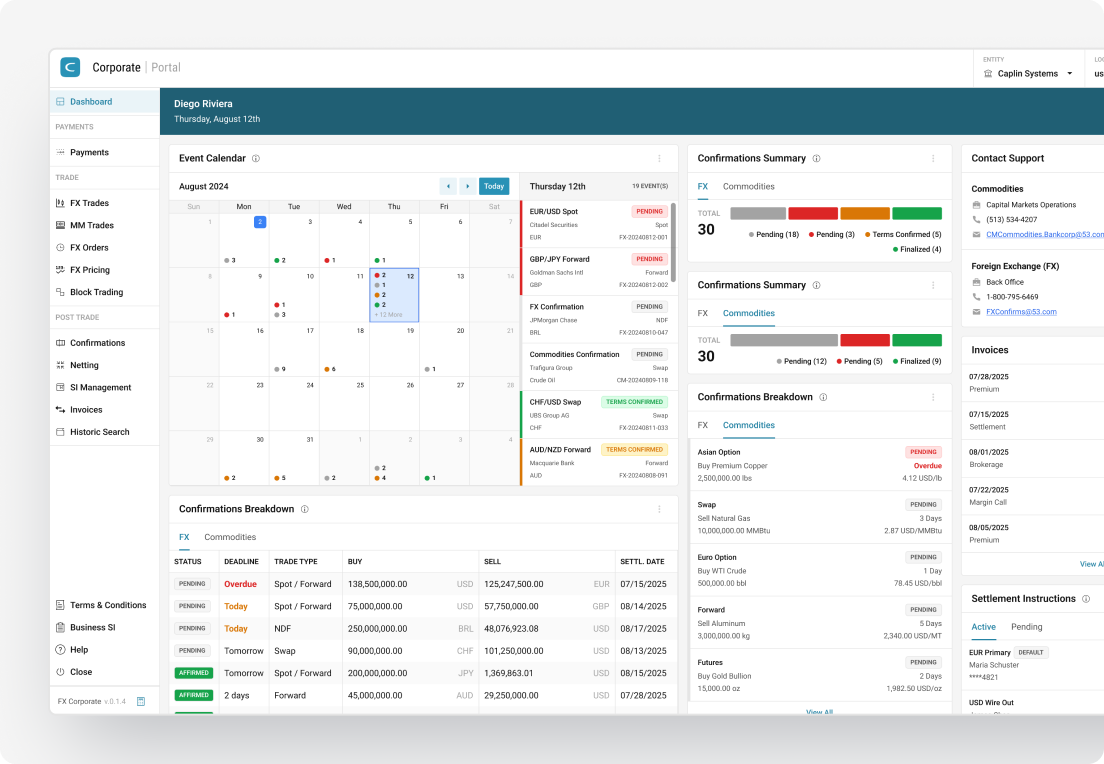Viewport: 1104px width, 764px height.
Task: Open the Euro Option breakdown entry
Action: pos(820,570)
